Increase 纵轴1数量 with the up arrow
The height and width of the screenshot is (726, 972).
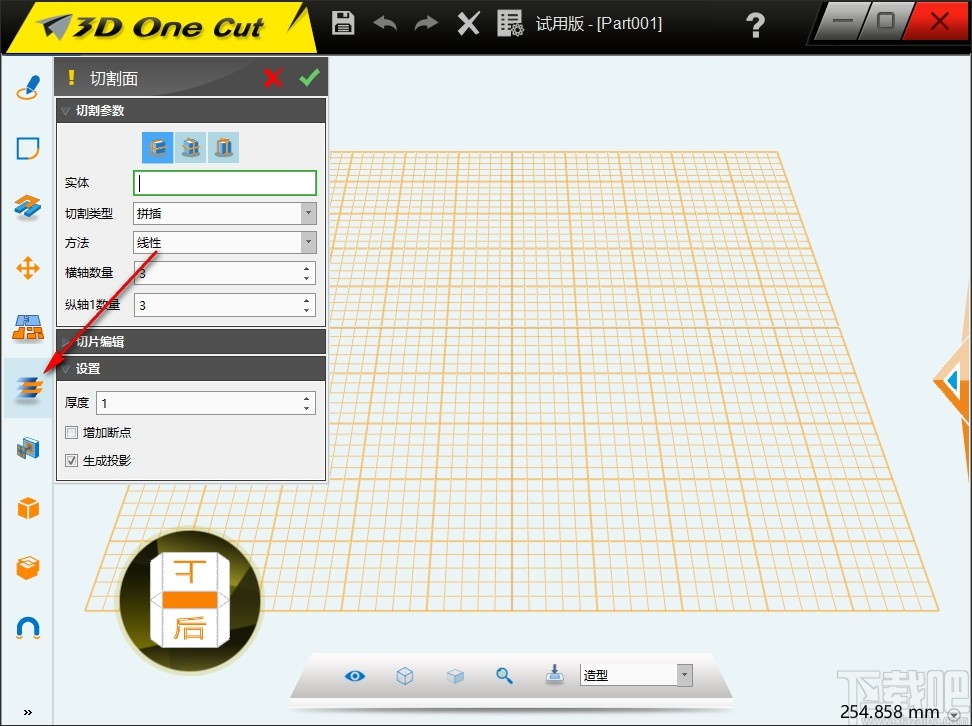pos(306,301)
